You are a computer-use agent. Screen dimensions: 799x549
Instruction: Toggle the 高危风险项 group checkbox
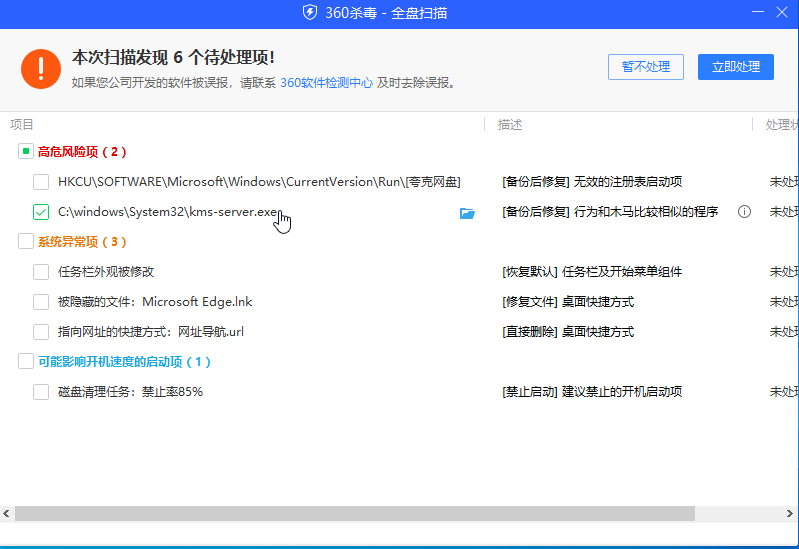[25, 151]
